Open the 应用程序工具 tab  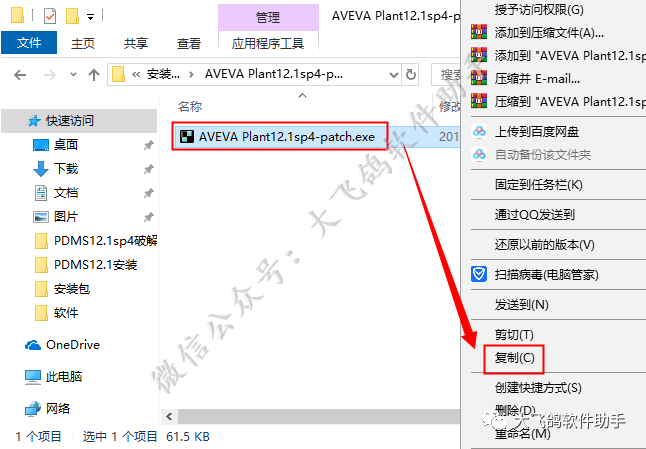268,43
